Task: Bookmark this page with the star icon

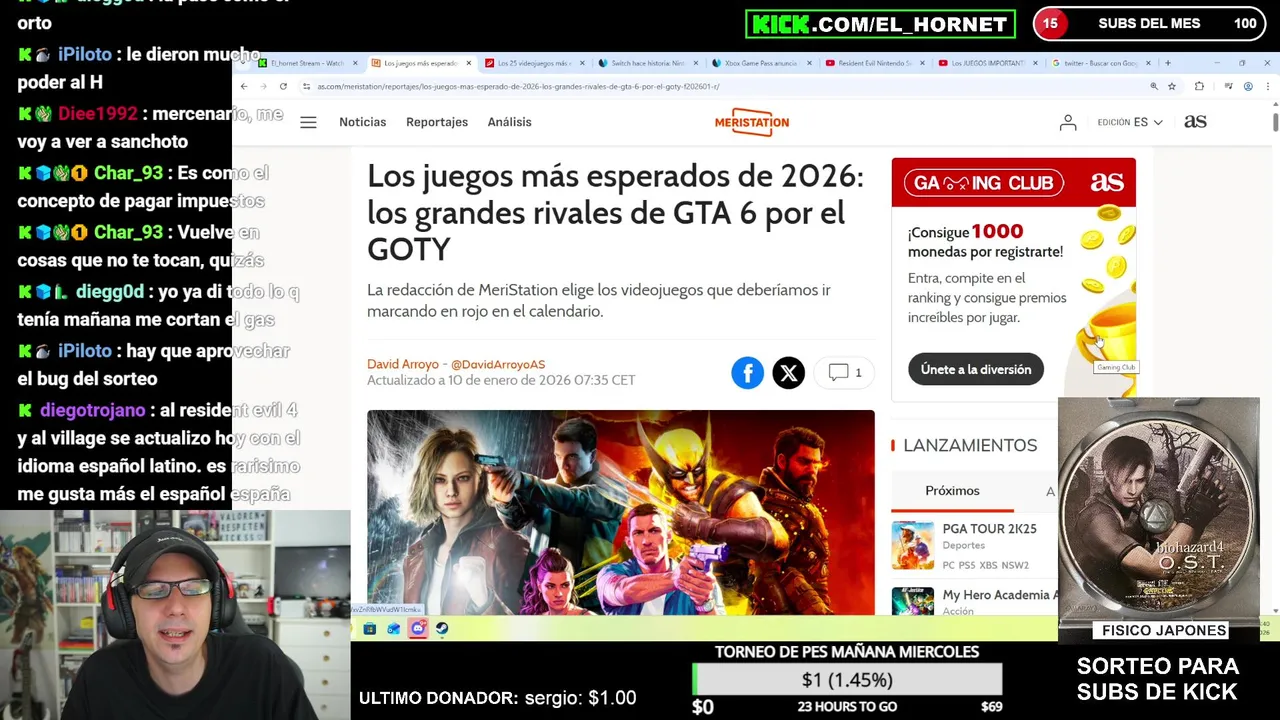Action: [x=1172, y=87]
